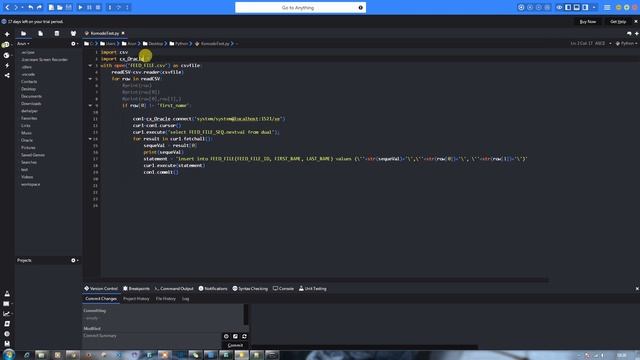Go forward with the right arrow icon
The width and height of the screenshot is (640, 360).
coord(16,7)
